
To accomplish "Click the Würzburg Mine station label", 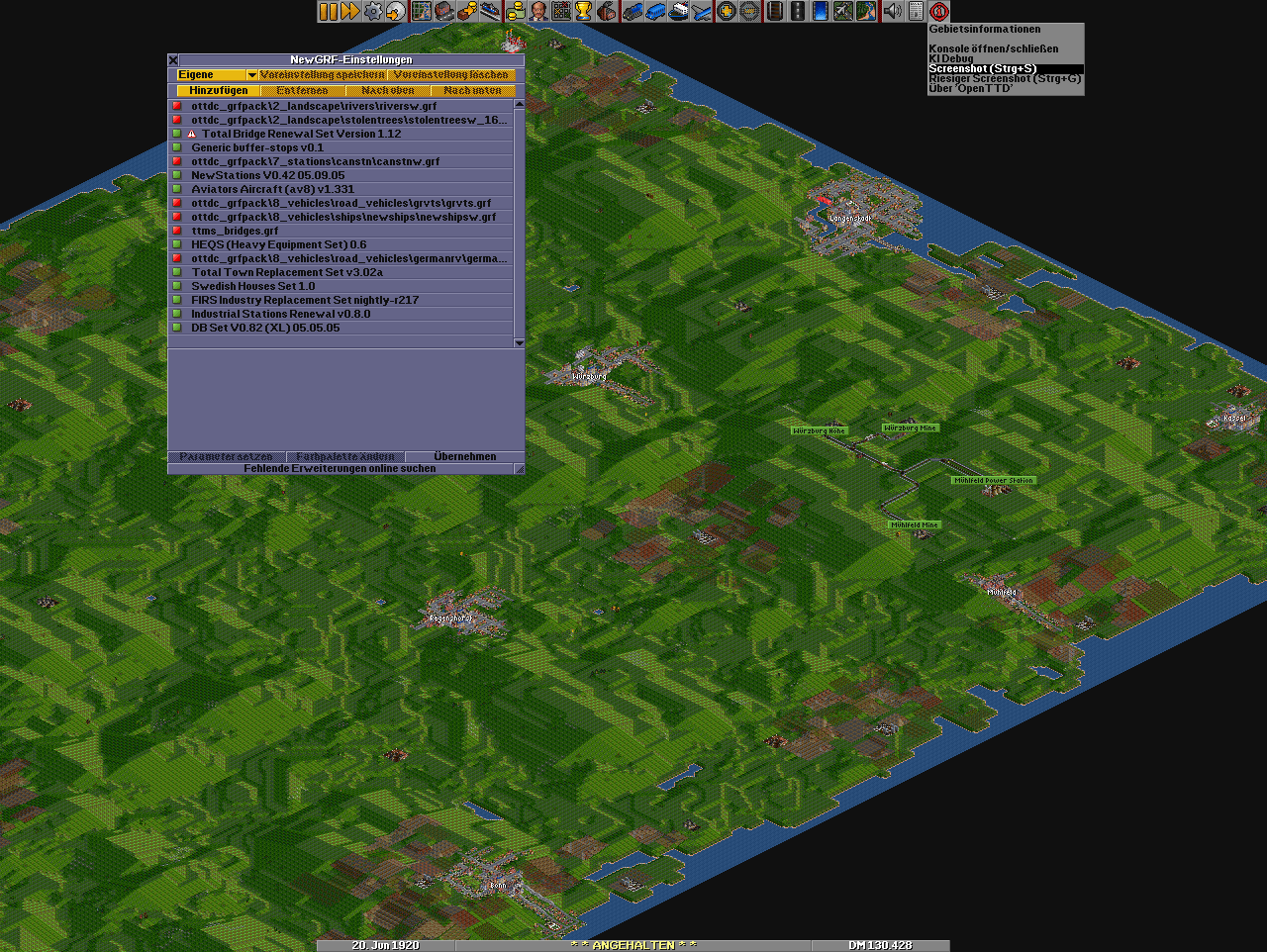I will 910,428.
